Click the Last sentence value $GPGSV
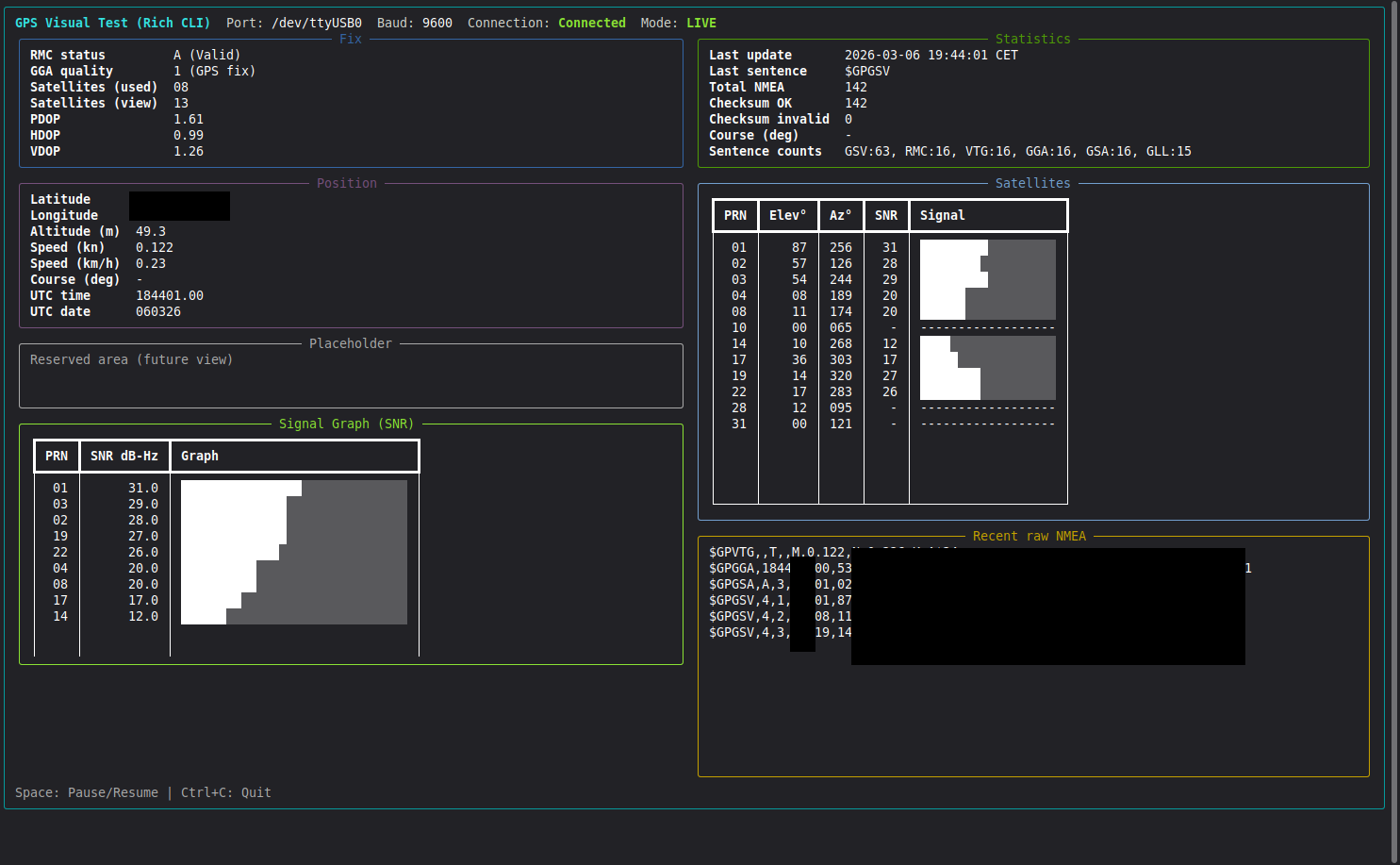Viewport: 1400px width, 865px height. [x=867, y=71]
